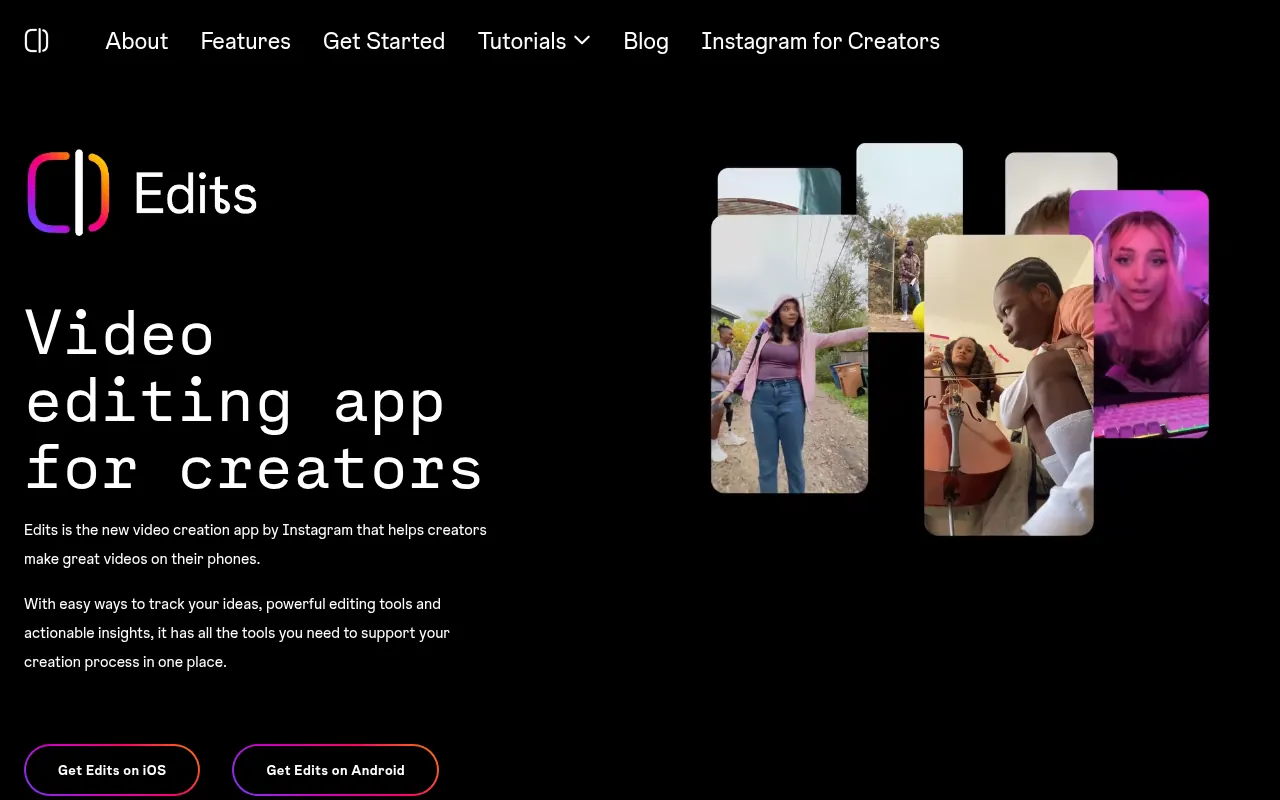Visit the Blog link
Screen dimensions: 1280x800
pos(646,41)
